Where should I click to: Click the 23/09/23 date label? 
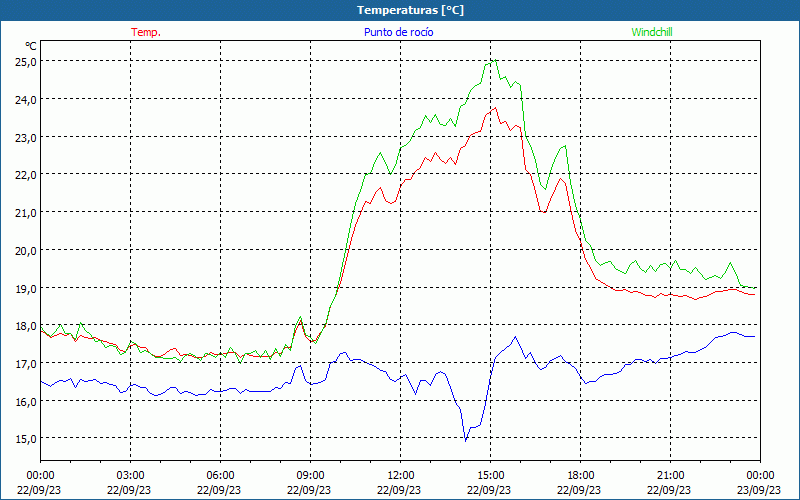759,490
